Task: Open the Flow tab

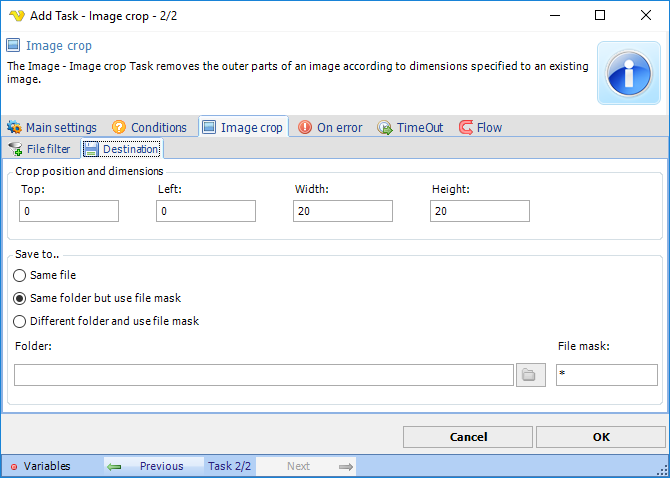Action: tap(480, 127)
